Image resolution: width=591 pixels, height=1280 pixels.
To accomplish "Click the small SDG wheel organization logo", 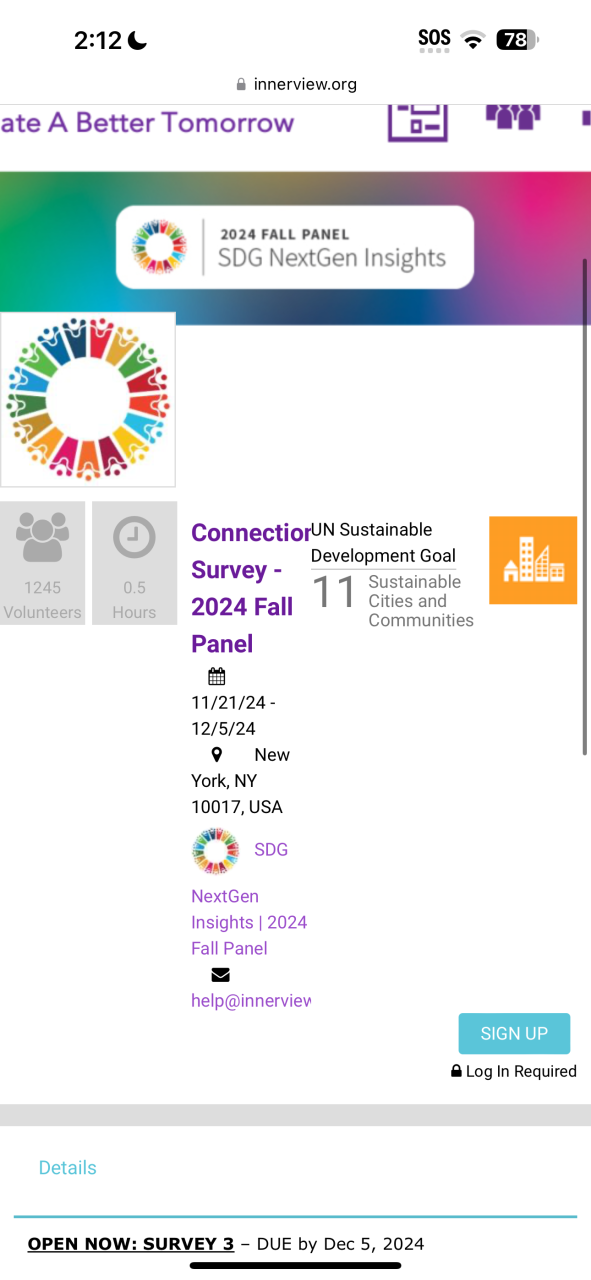I will point(216,851).
